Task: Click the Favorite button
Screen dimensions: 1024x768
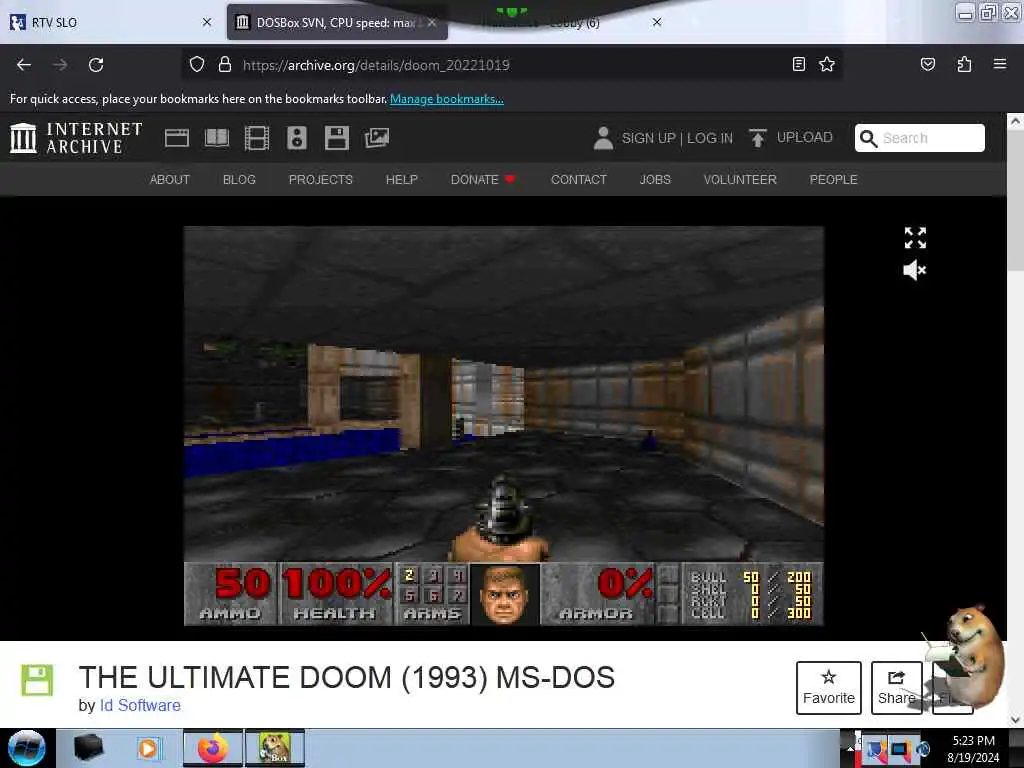Action: [828, 688]
